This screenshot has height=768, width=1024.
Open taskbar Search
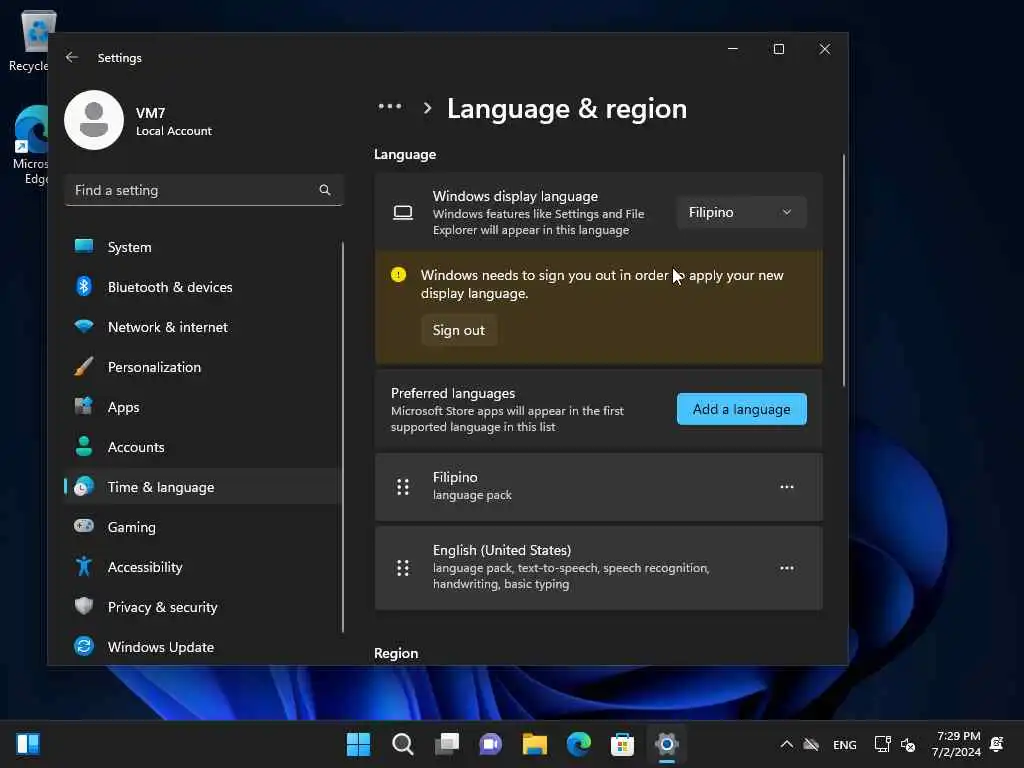403,744
